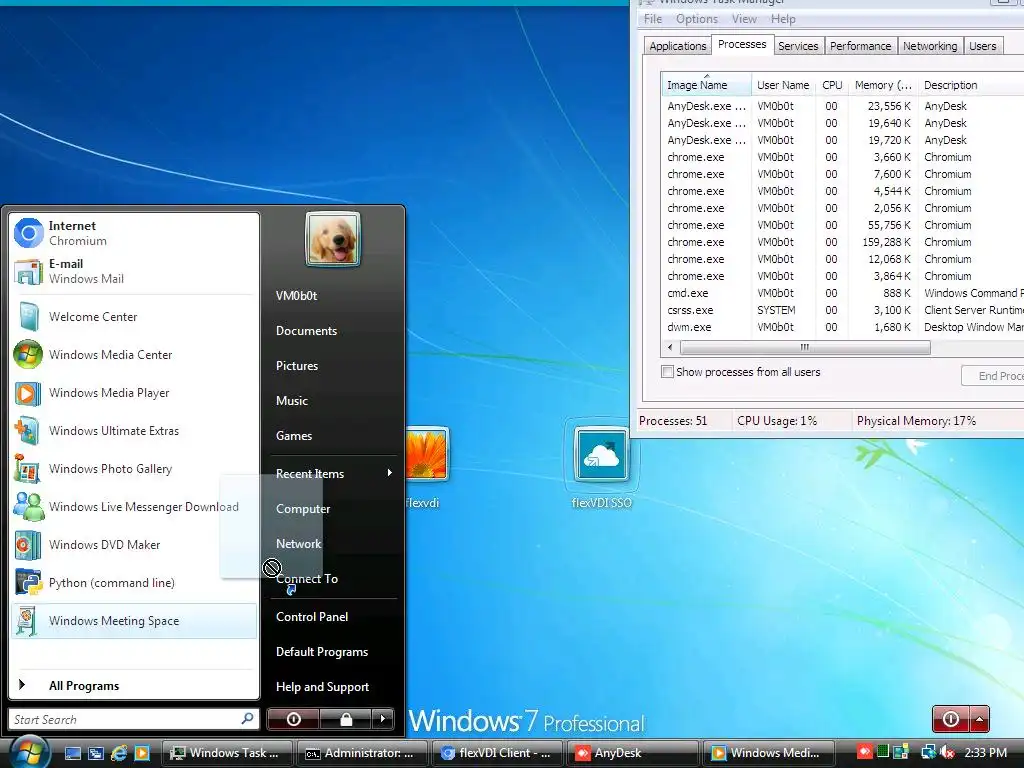The width and height of the screenshot is (1024, 768).
Task: Click the volume muted tray icon
Action: (x=947, y=752)
